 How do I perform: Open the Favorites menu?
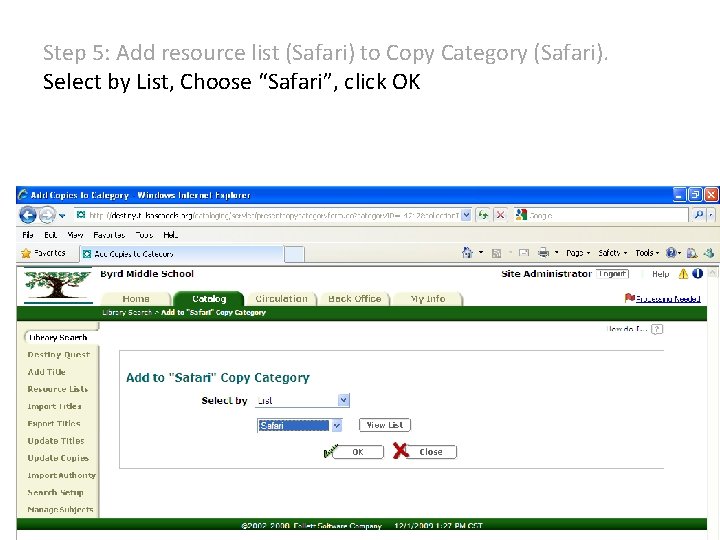pos(109,235)
